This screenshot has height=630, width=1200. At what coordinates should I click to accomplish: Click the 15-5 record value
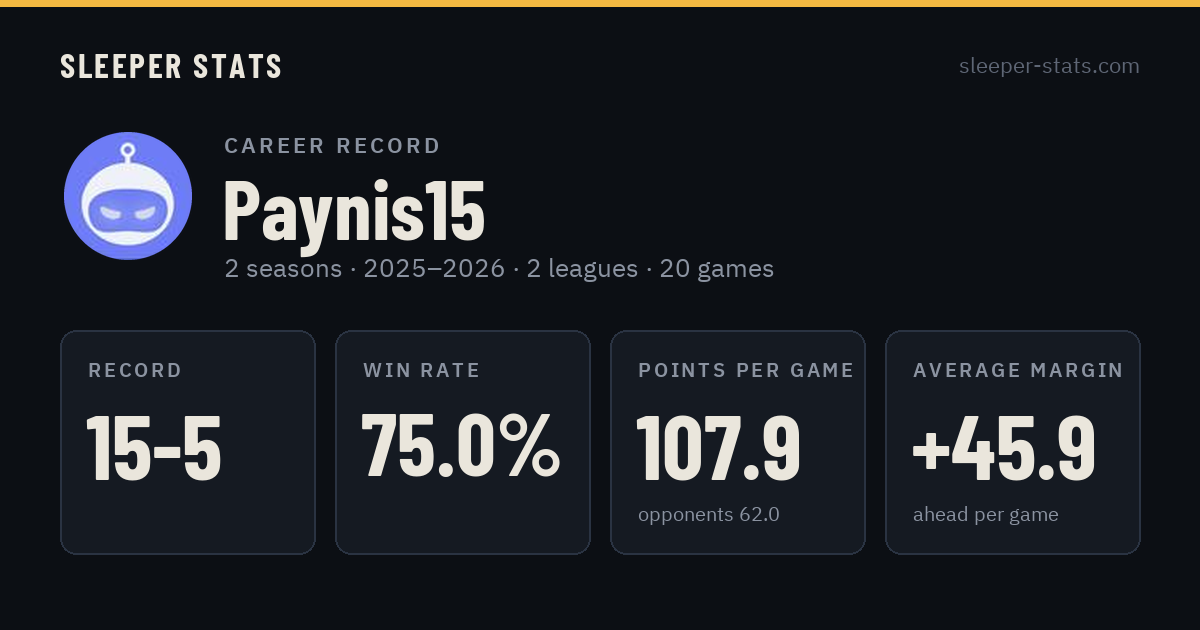tap(154, 448)
